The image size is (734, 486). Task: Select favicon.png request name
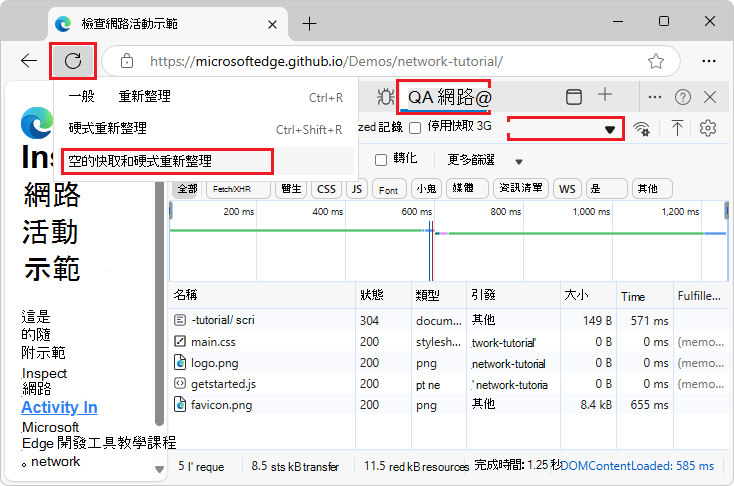tap(221, 405)
